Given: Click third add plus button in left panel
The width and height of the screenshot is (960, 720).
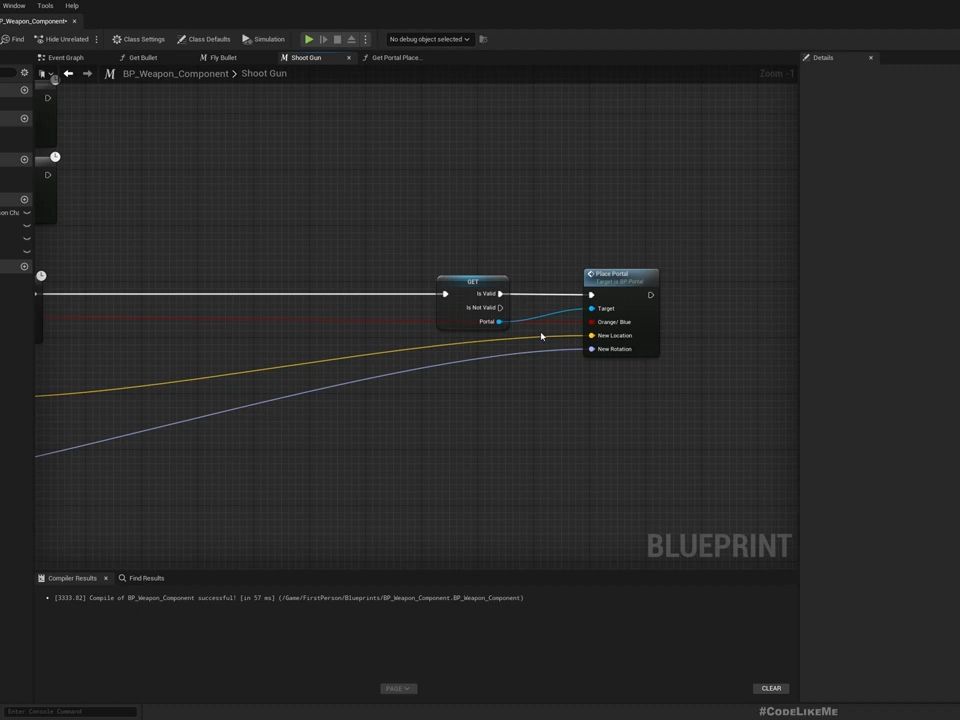Looking at the screenshot, I should click(x=24, y=159).
